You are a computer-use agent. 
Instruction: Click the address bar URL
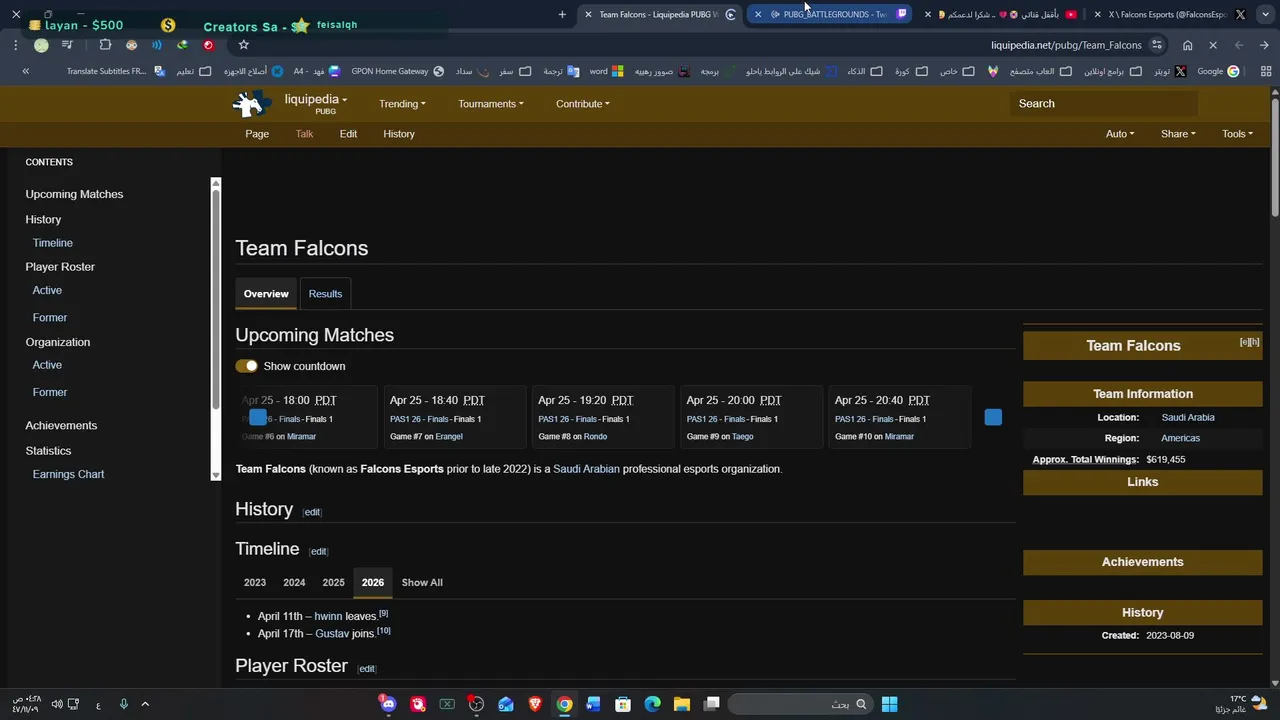point(1066,45)
